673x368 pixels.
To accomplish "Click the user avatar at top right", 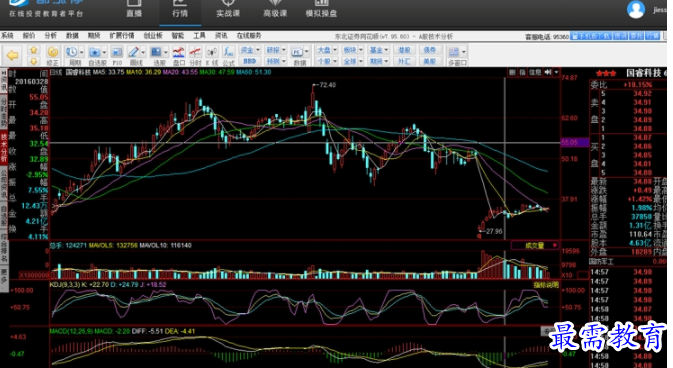I will click(636, 9).
